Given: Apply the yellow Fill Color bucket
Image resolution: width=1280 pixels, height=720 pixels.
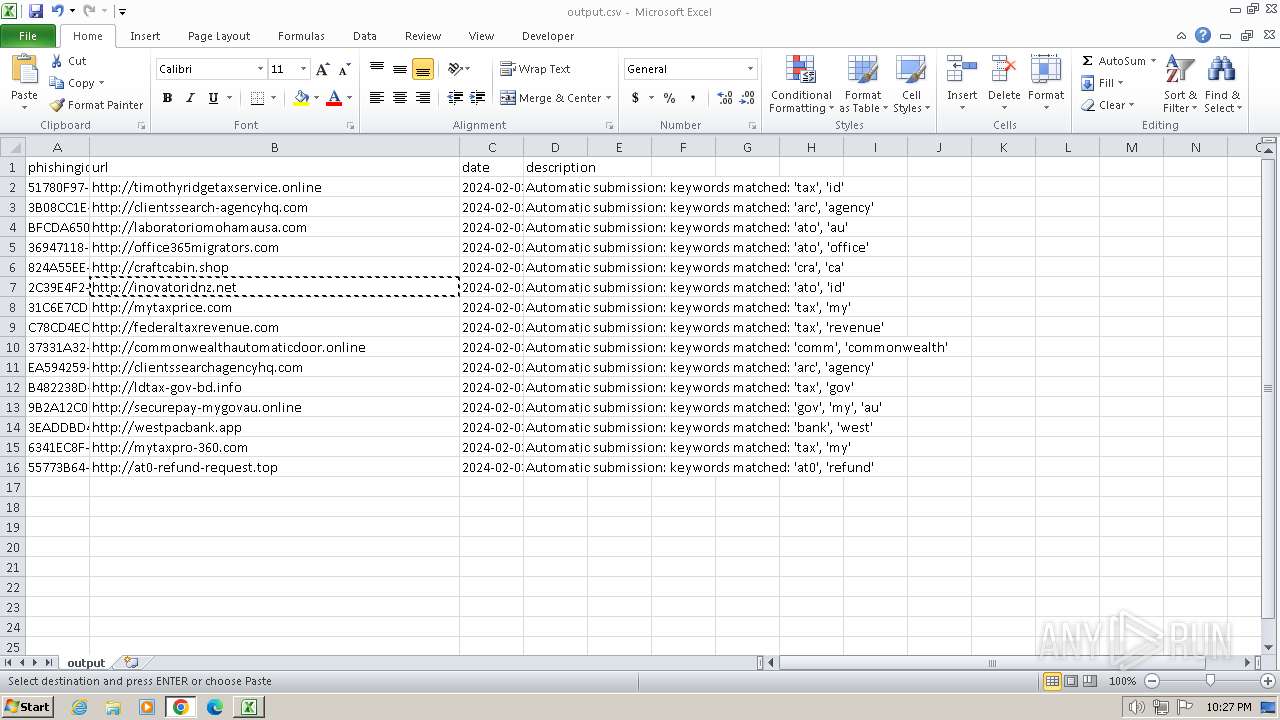Looking at the screenshot, I should click(x=301, y=98).
